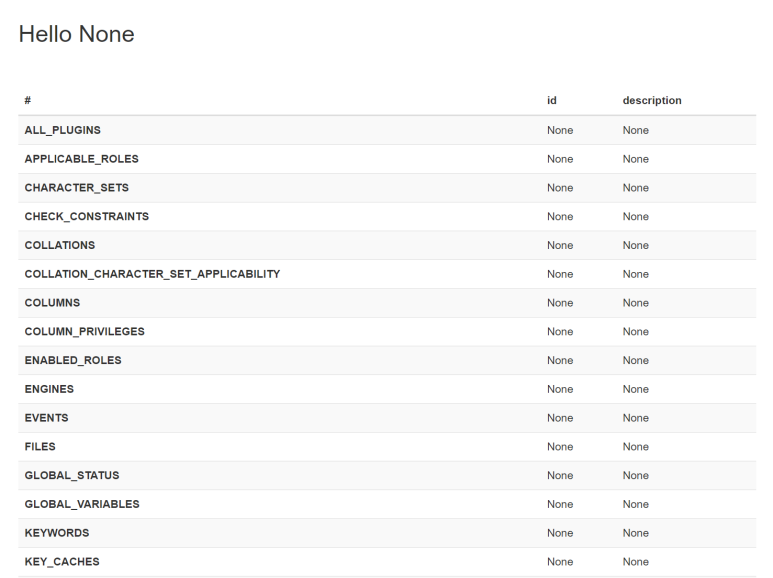The width and height of the screenshot is (773, 578).
Task: Select the GLOBAL_STATUS row name
Action: pos(72,475)
